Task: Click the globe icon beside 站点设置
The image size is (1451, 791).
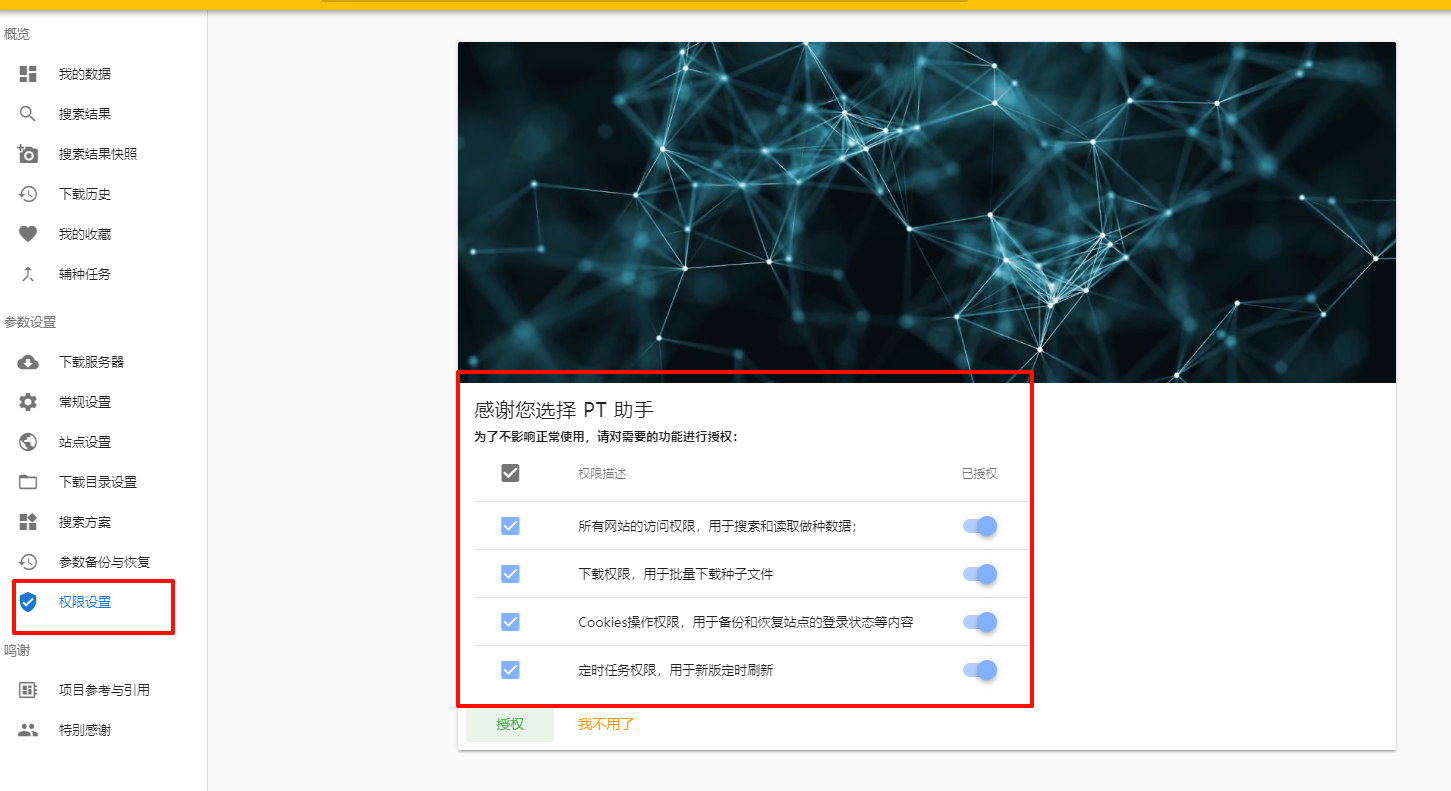Action: tap(28, 442)
